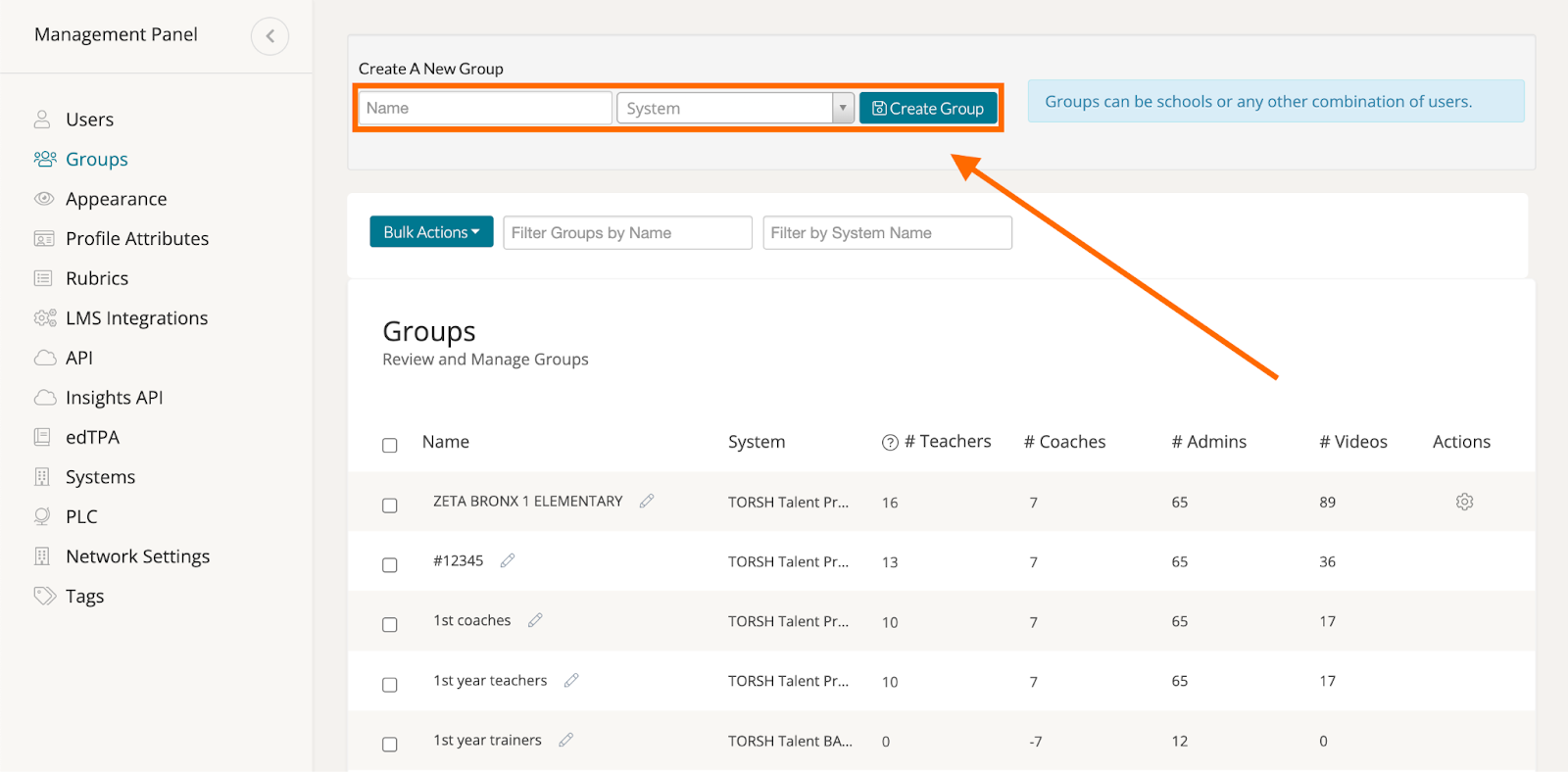
Task: Collapse the Management Panel with the chevron button
Action: [269, 36]
